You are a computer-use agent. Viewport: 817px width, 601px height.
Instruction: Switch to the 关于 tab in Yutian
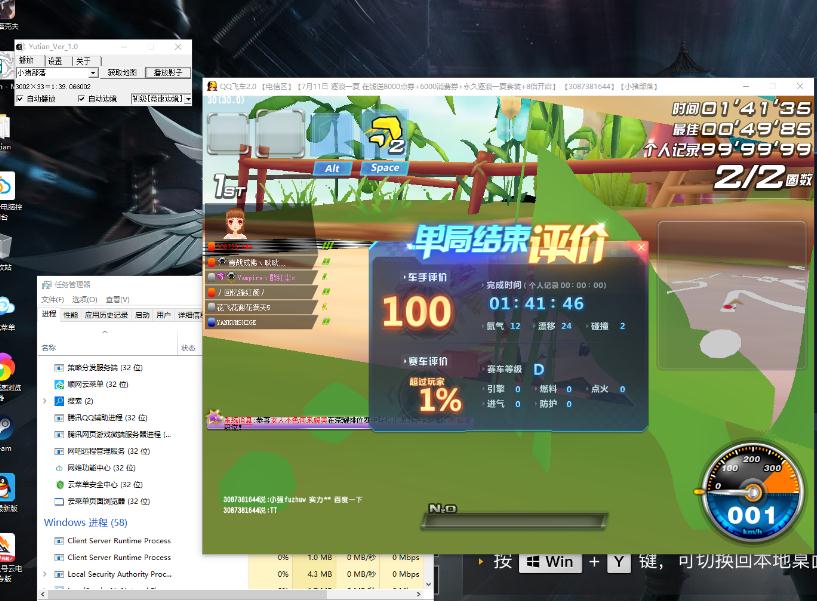tap(83, 61)
